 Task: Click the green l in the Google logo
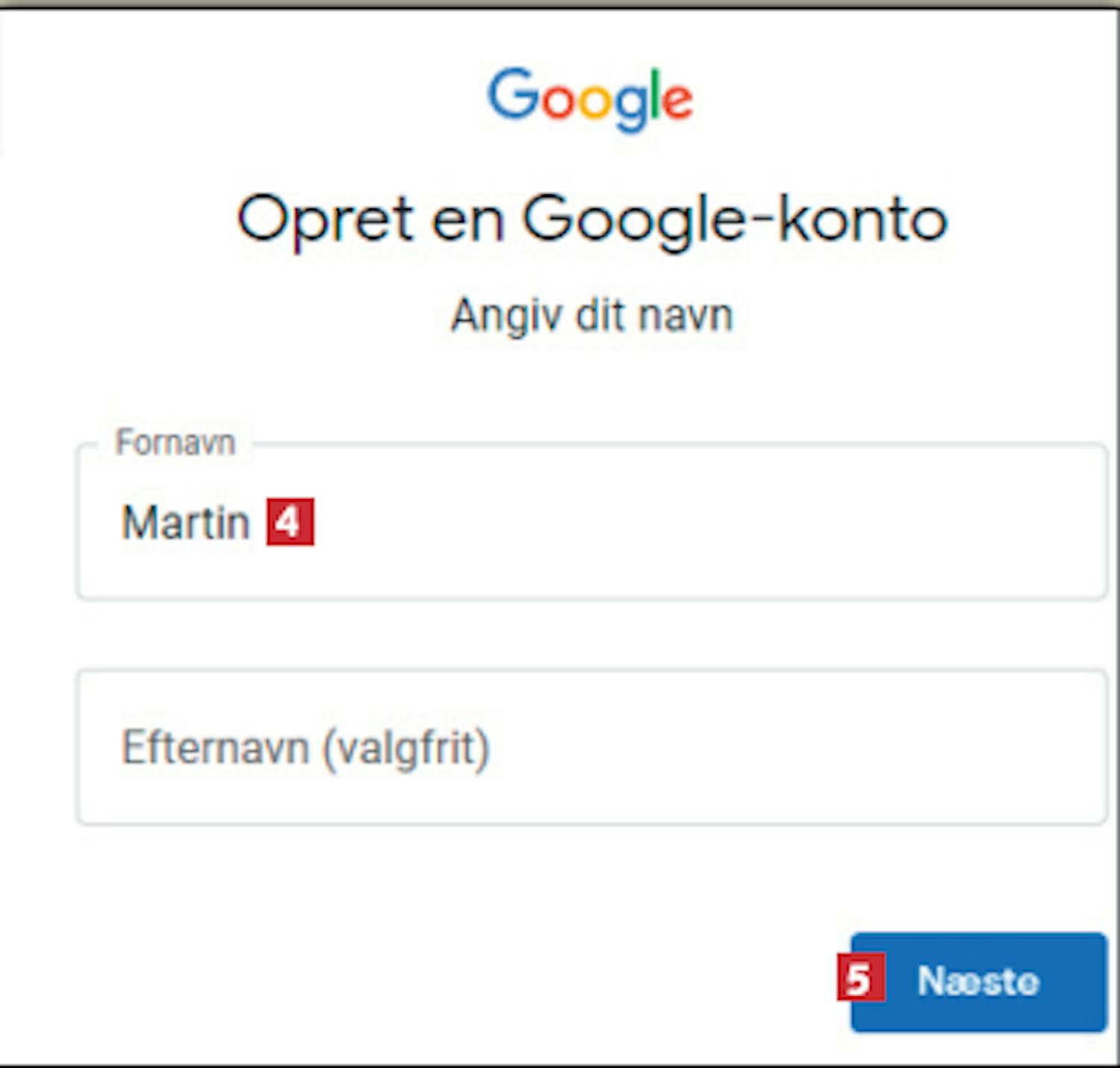click(656, 94)
